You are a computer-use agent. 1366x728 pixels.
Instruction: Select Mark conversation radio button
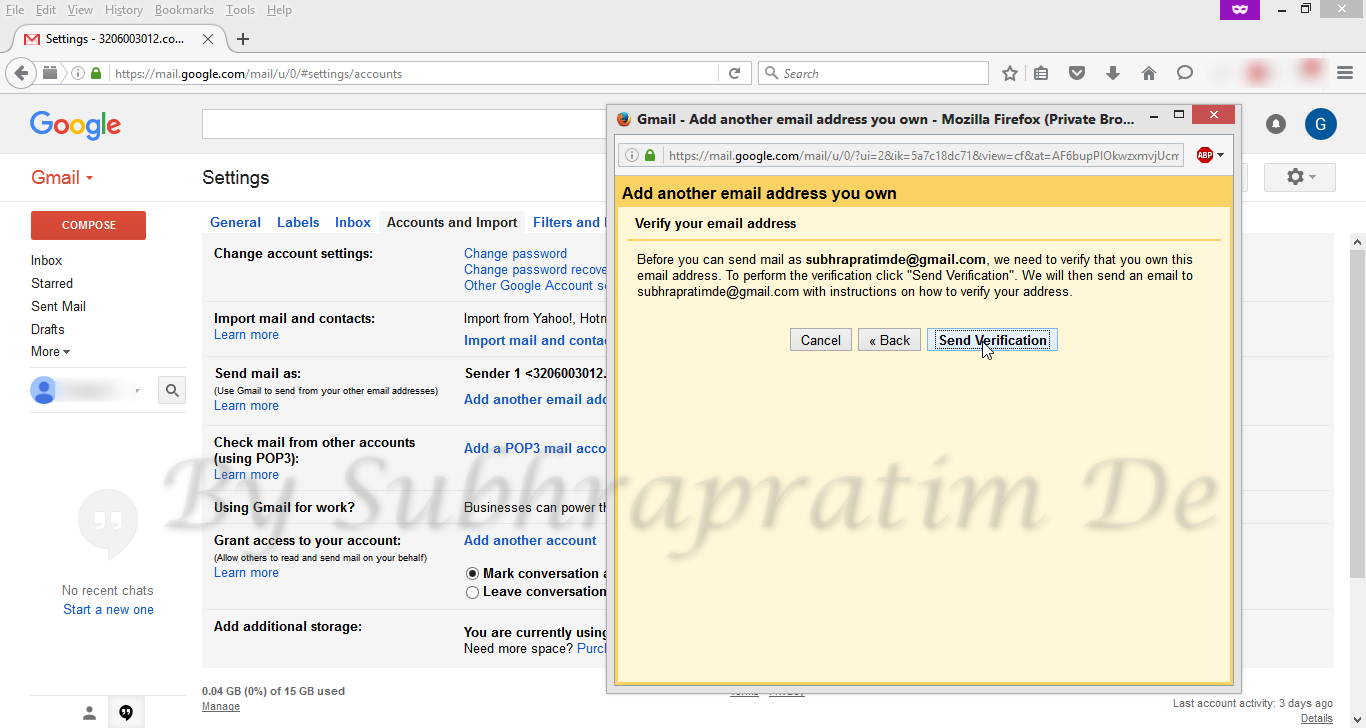472,574
